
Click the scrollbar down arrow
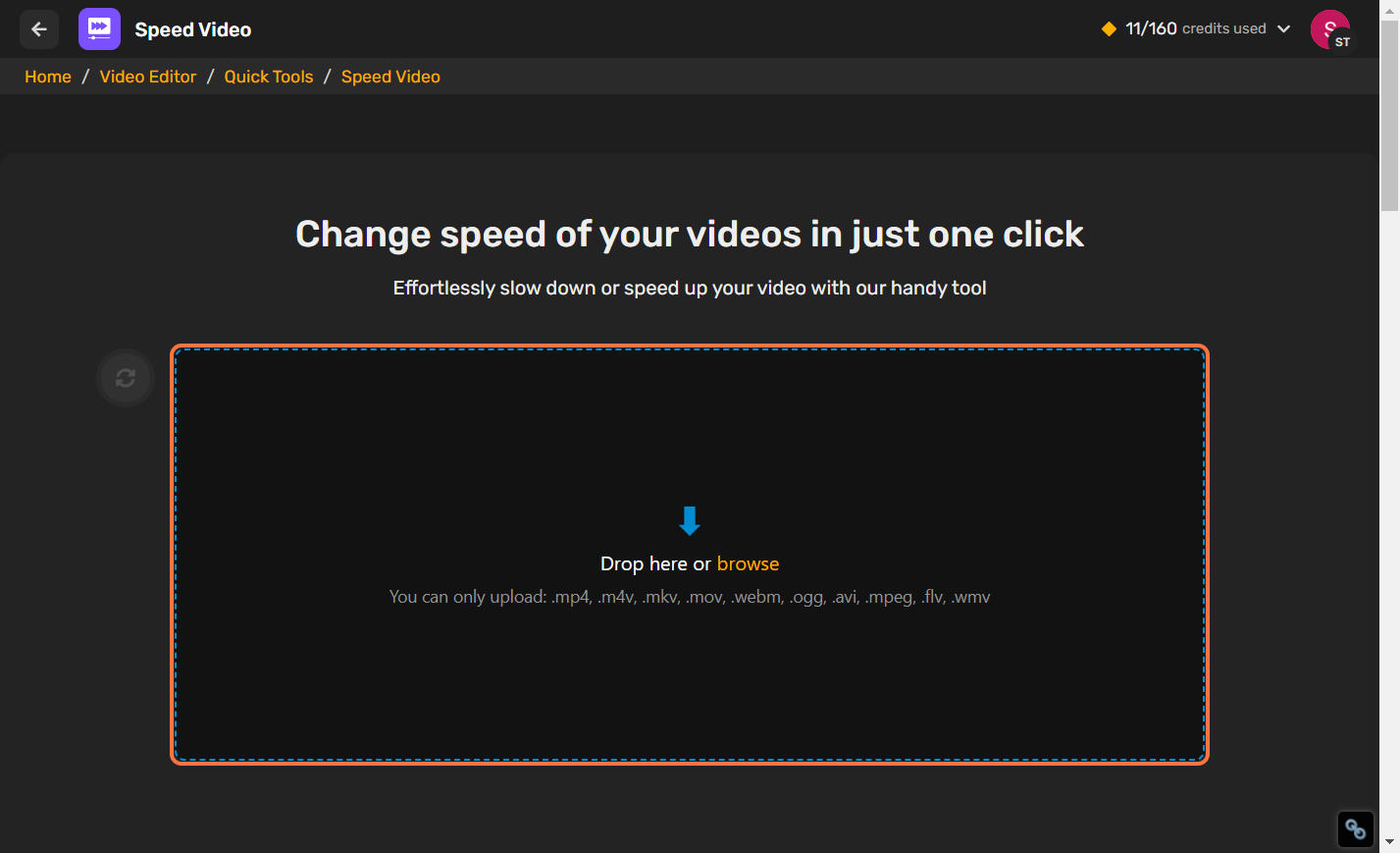[1389, 842]
